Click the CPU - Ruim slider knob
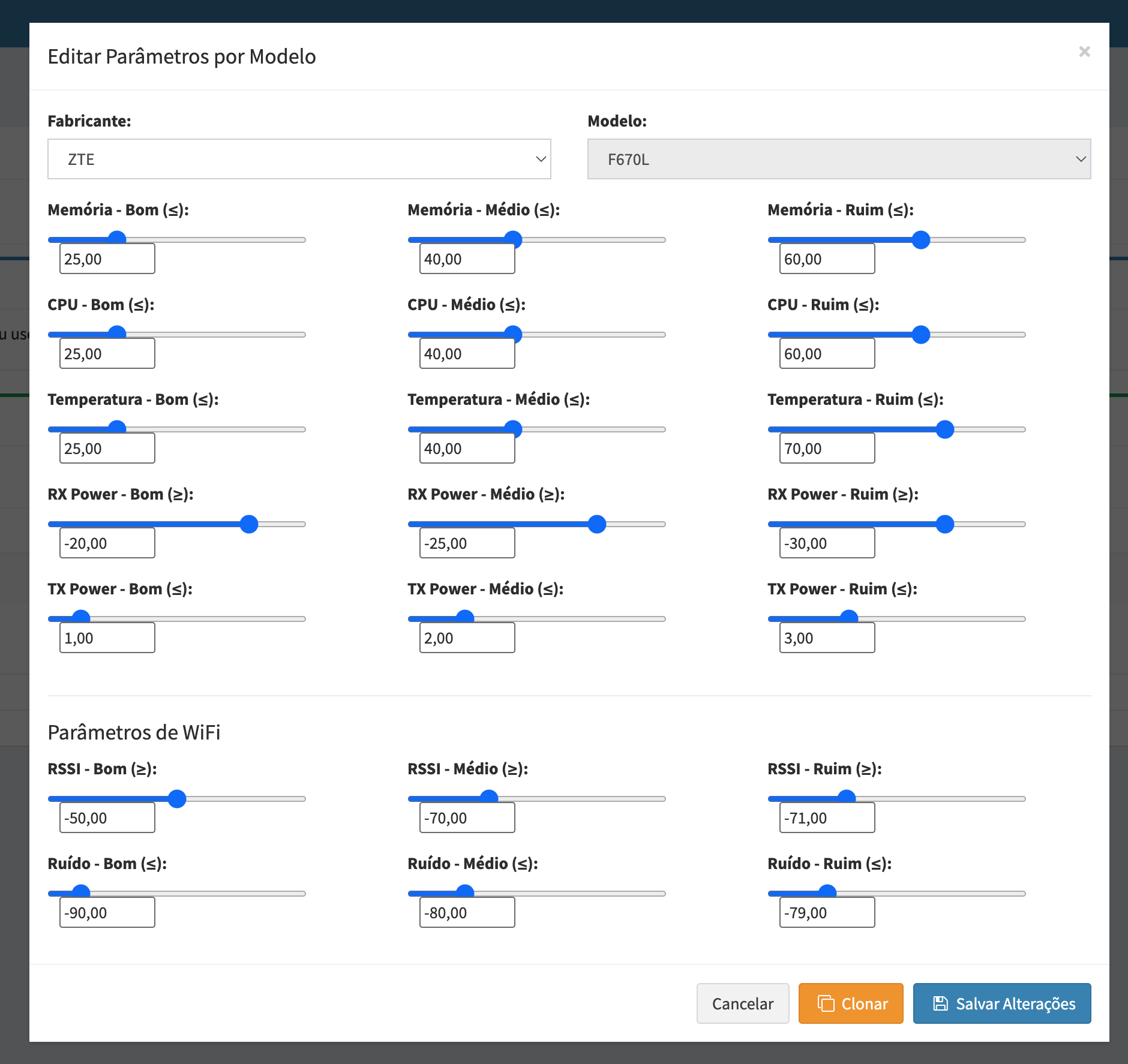 click(921, 334)
